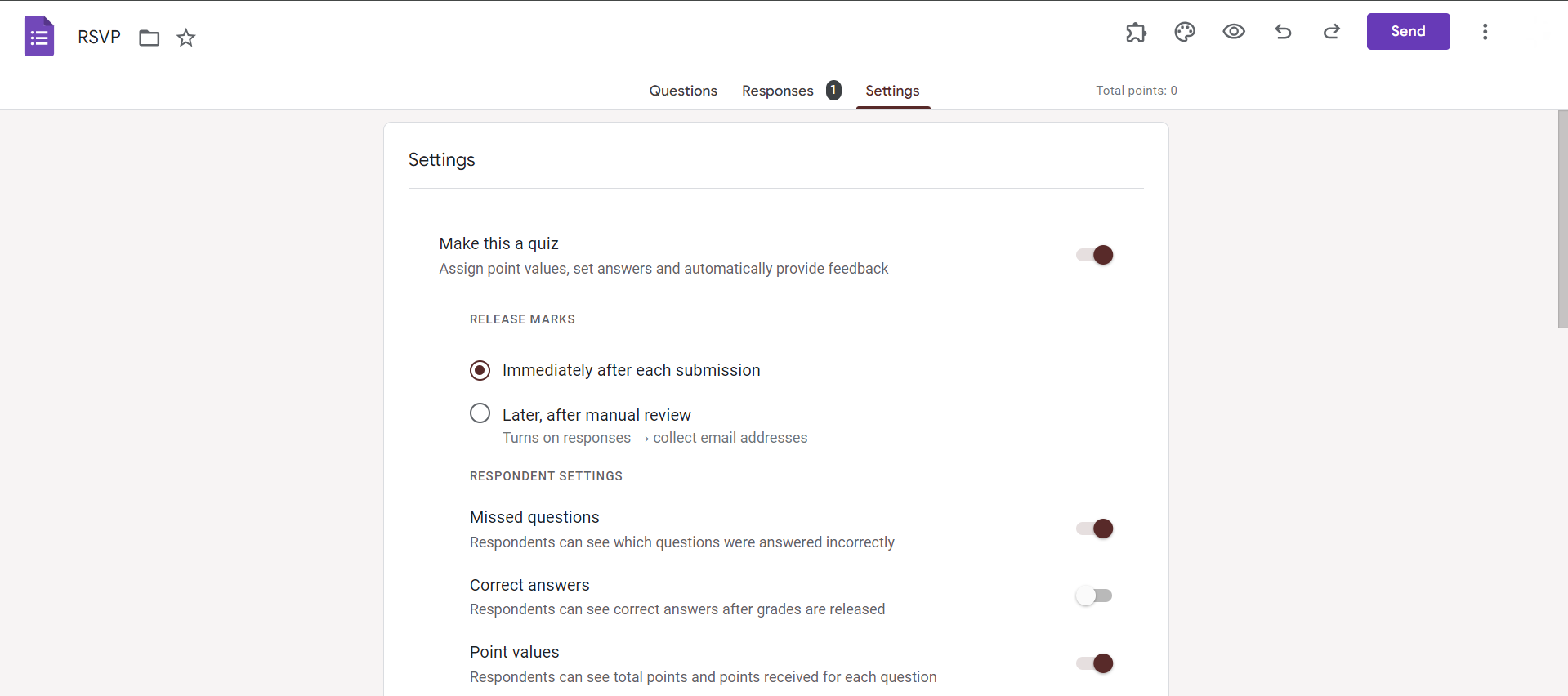Click the page vertical scrollbar
The height and width of the screenshot is (696, 1568).
coord(1562,221)
